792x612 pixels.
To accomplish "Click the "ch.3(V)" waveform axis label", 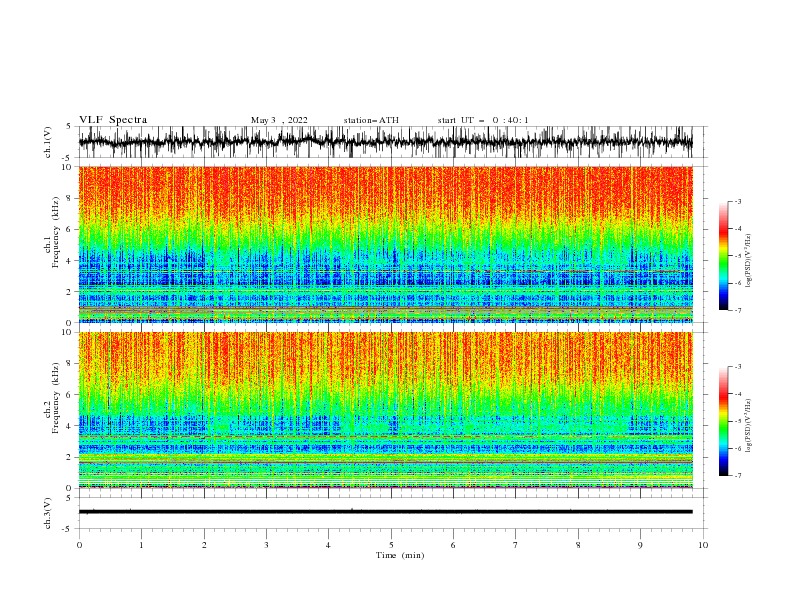I will tap(48, 513).
